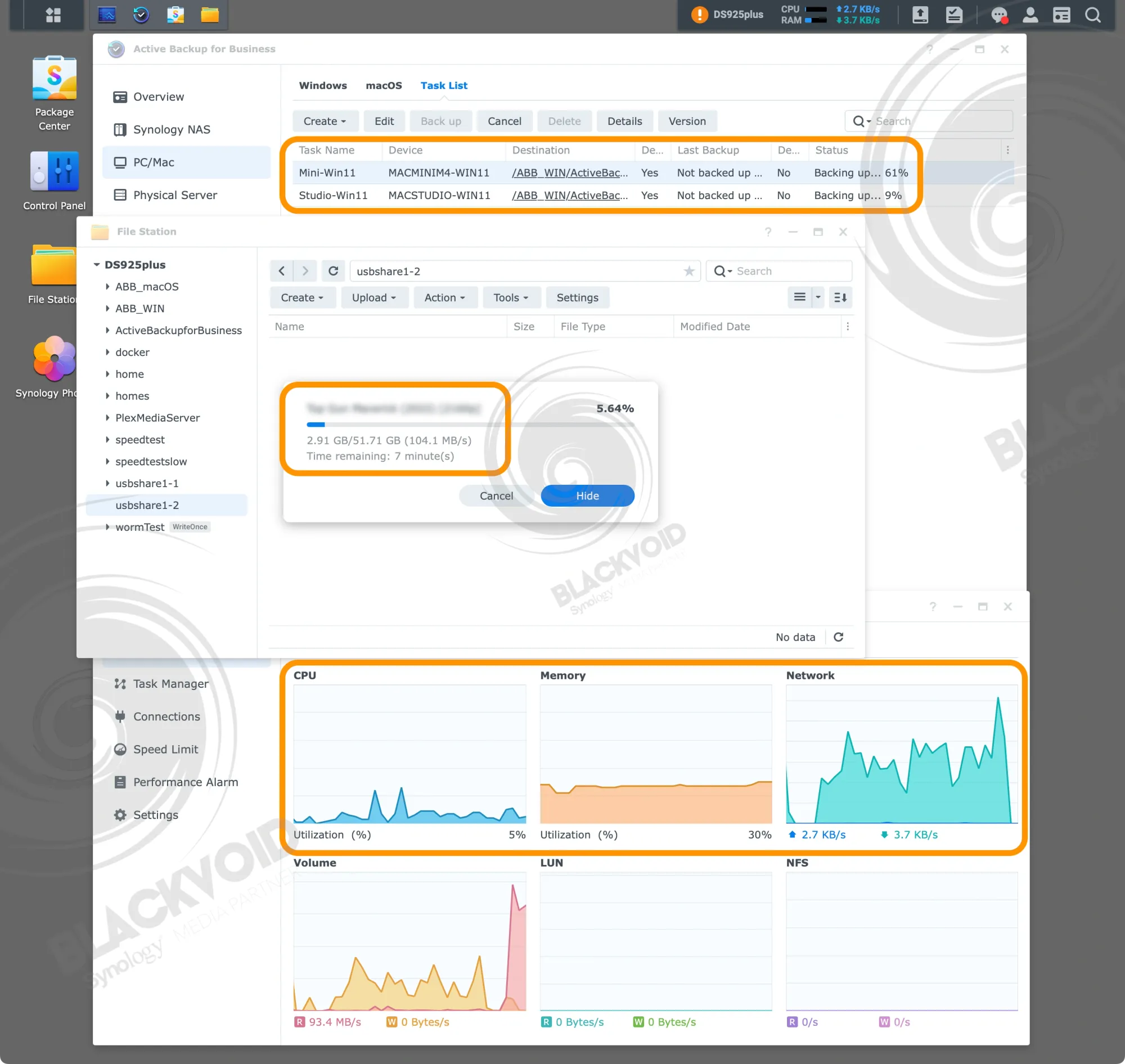Switch to the Windows tab
Viewport: 1125px width, 1064px height.
[x=323, y=85]
